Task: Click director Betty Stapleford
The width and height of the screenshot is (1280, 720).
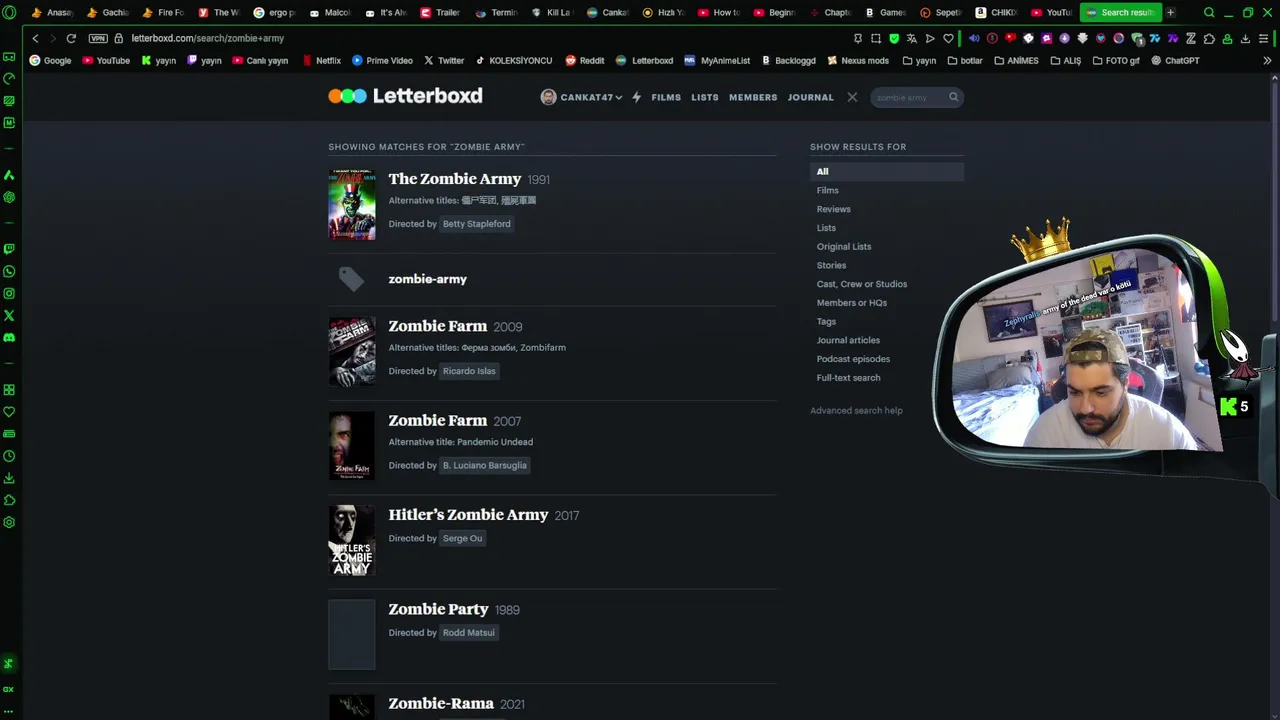Action: pos(476,224)
